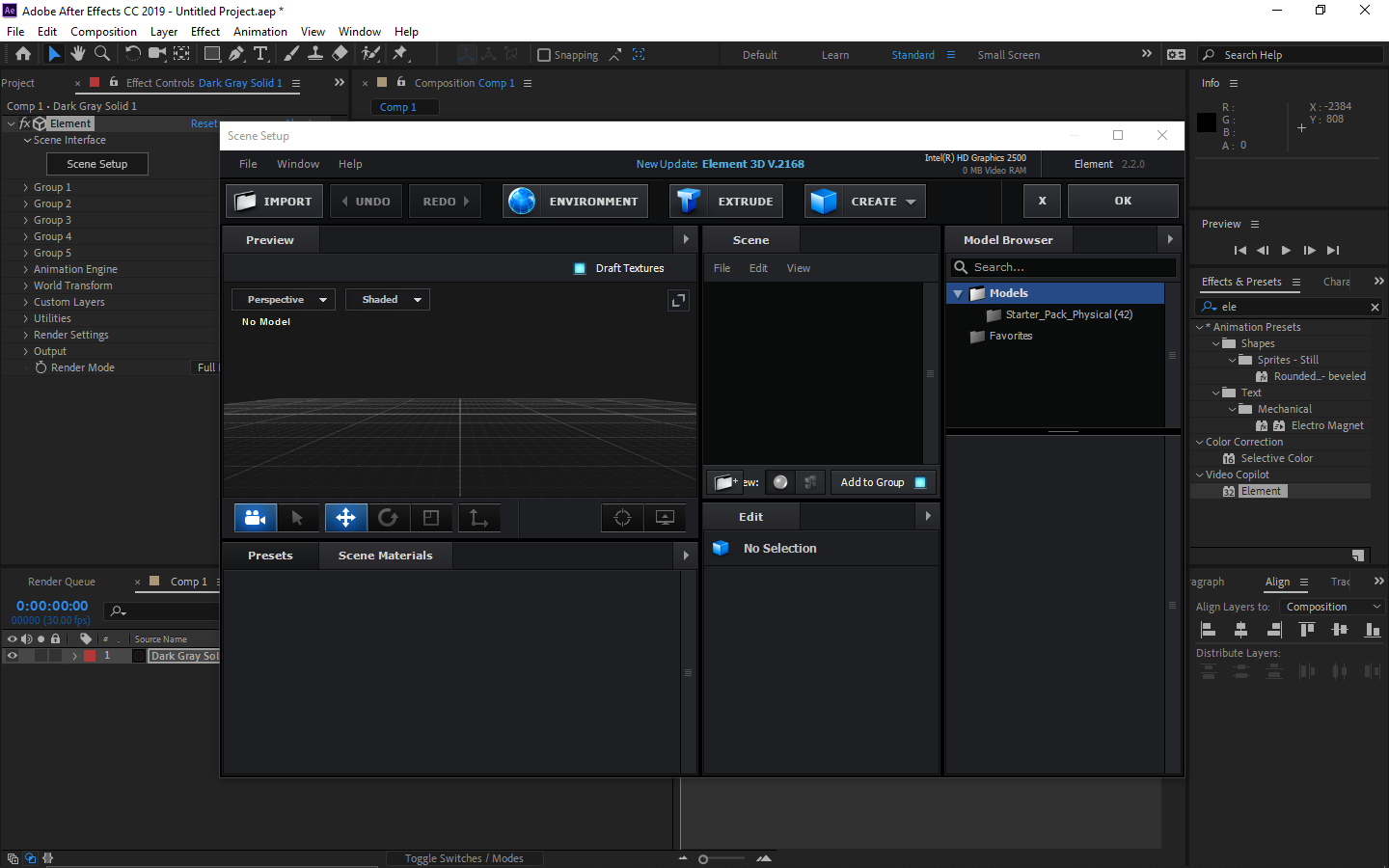Viewport: 1389px width, 868px height.
Task: Select the Clone Stamp tool
Action: [315, 54]
